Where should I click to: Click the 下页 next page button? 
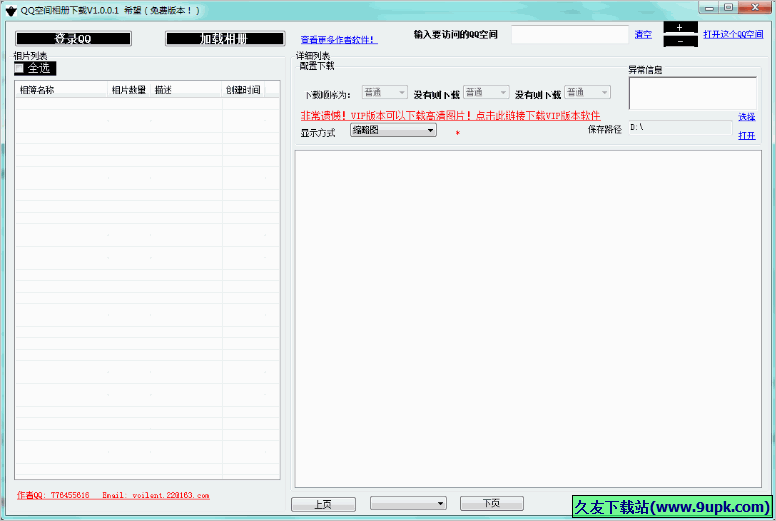click(492, 503)
